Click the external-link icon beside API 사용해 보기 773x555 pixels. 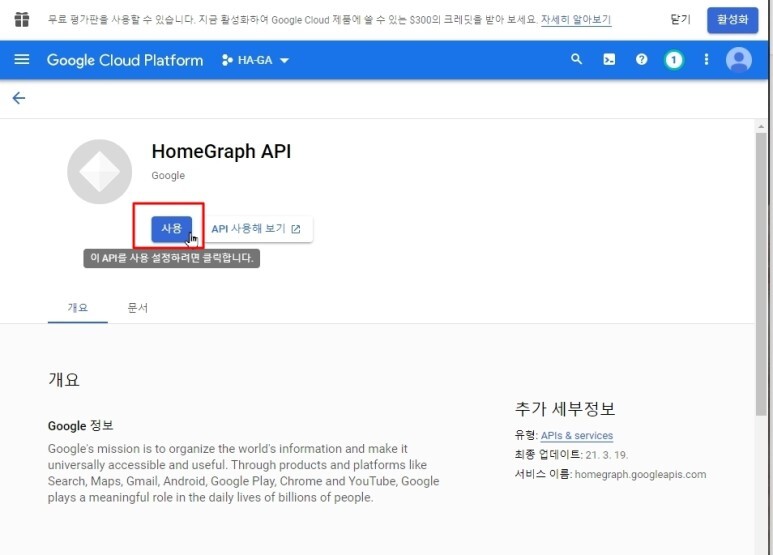(295, 229)
